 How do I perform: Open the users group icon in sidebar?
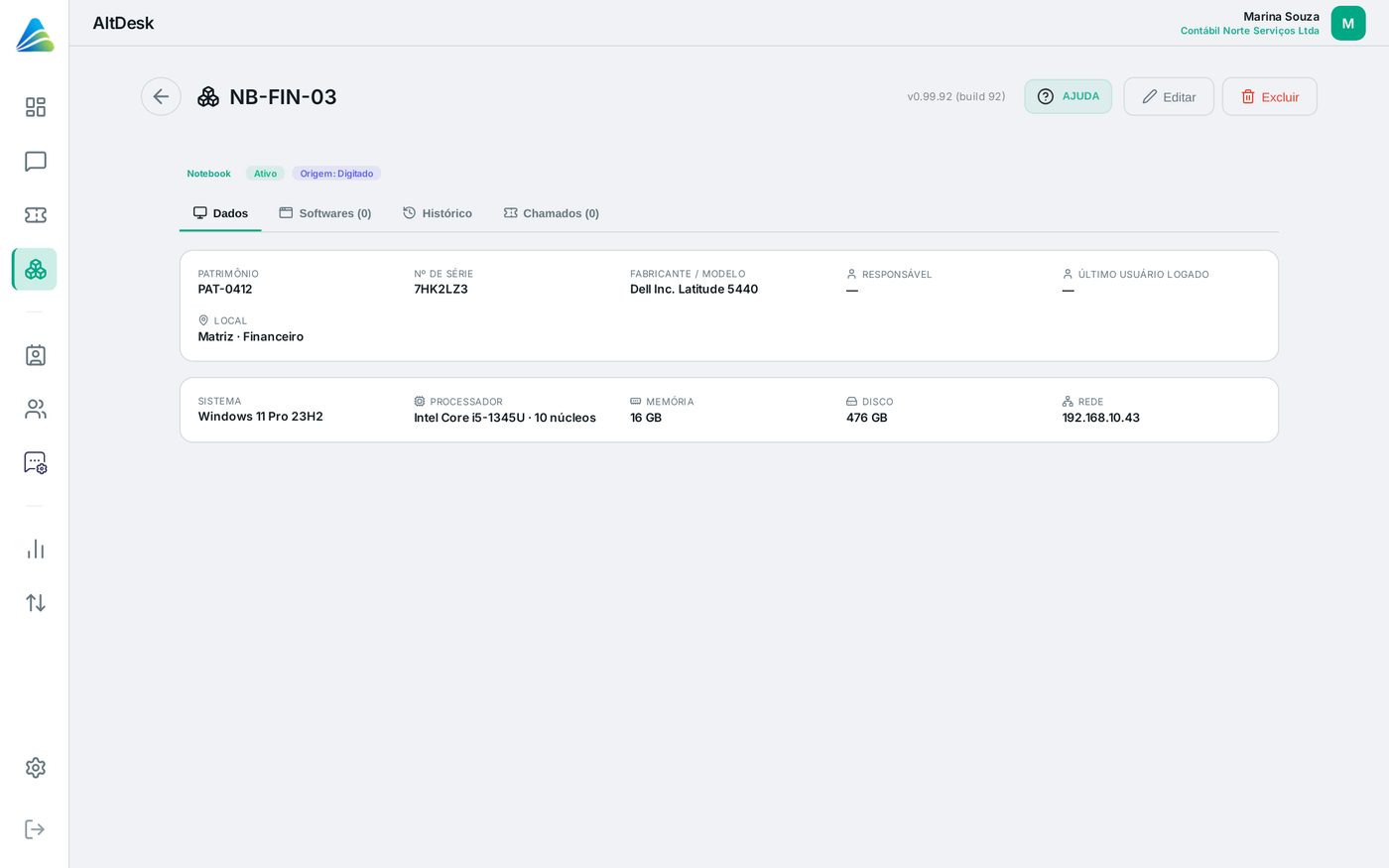pyautogui.click(x=36, y=409)
